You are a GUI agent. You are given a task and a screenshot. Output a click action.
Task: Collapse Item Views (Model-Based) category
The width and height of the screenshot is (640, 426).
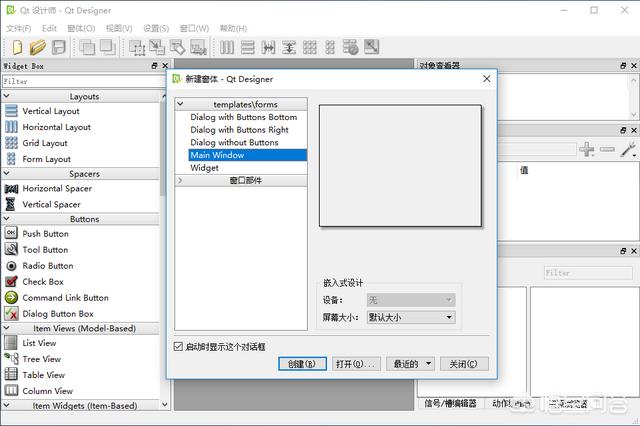tap(7, 328)
